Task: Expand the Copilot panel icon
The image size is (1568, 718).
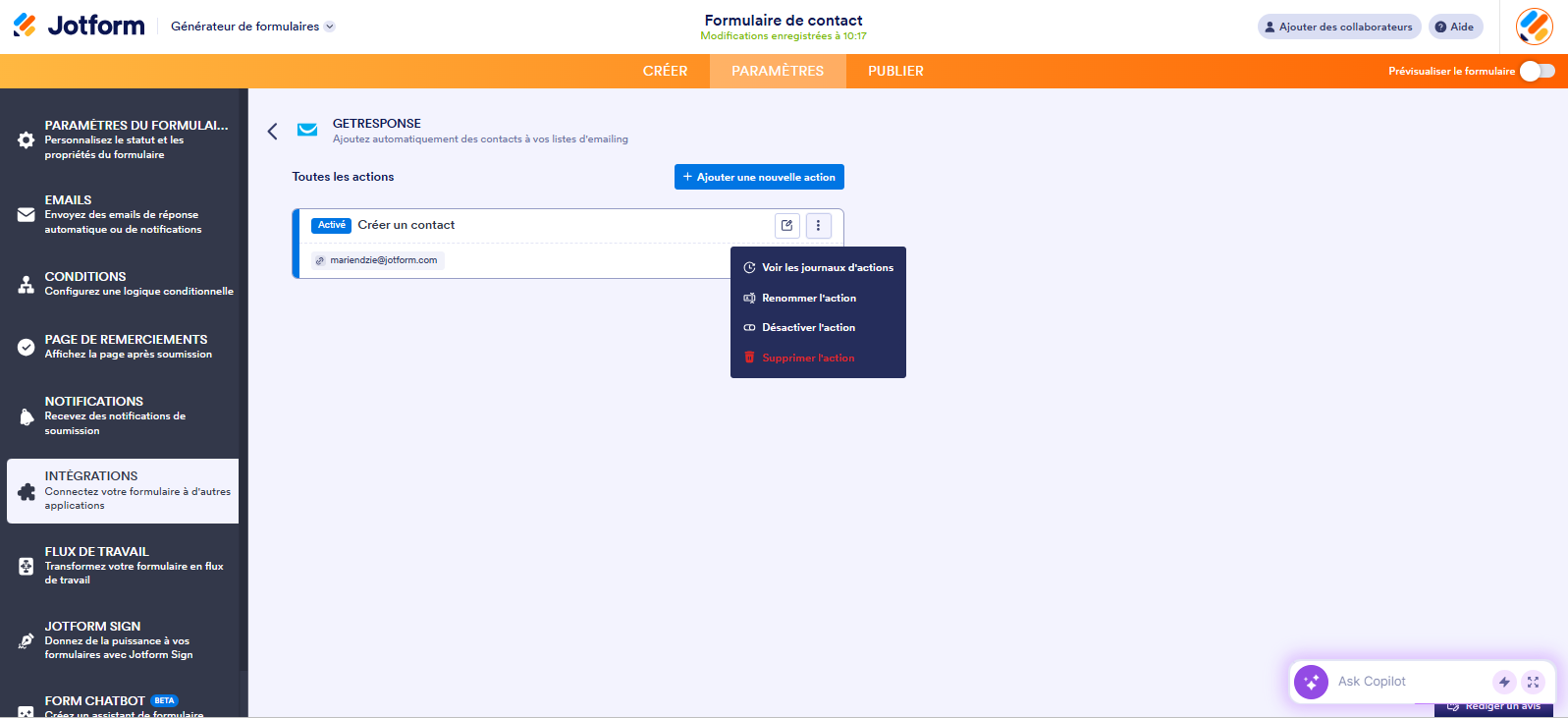Action: [x=1533, y=682]
